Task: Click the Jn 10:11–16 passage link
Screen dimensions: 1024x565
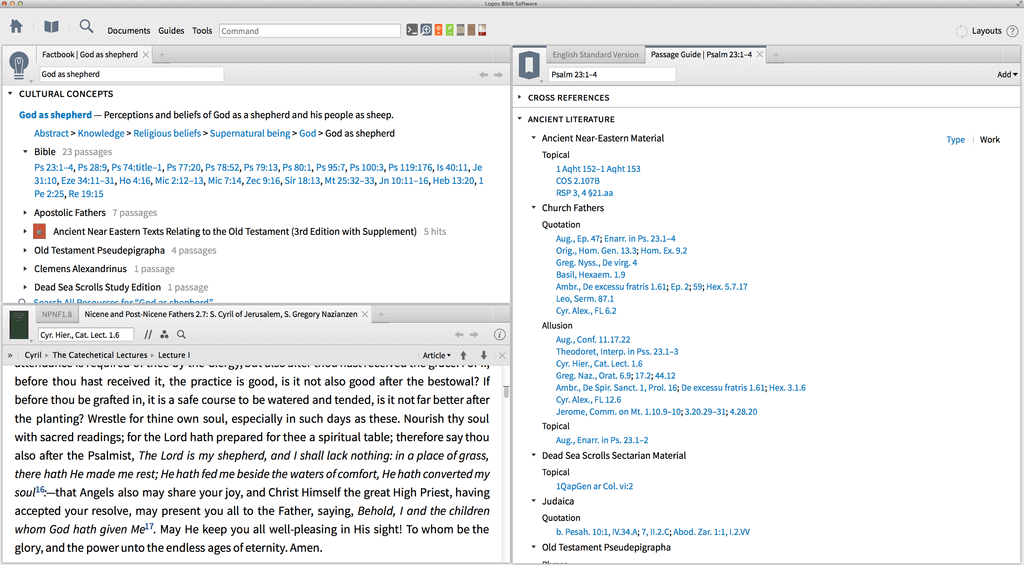Action: [x=404, y=180]
